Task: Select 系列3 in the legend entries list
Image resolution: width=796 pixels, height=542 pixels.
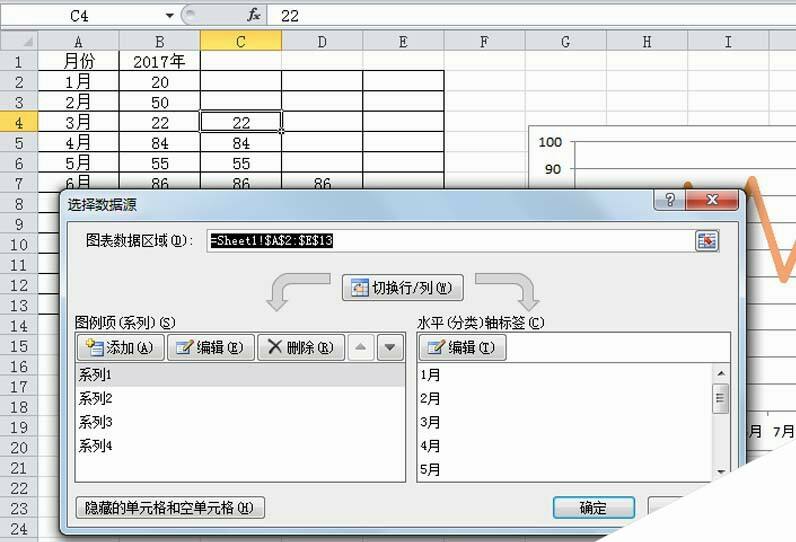Action: point(240,422)
